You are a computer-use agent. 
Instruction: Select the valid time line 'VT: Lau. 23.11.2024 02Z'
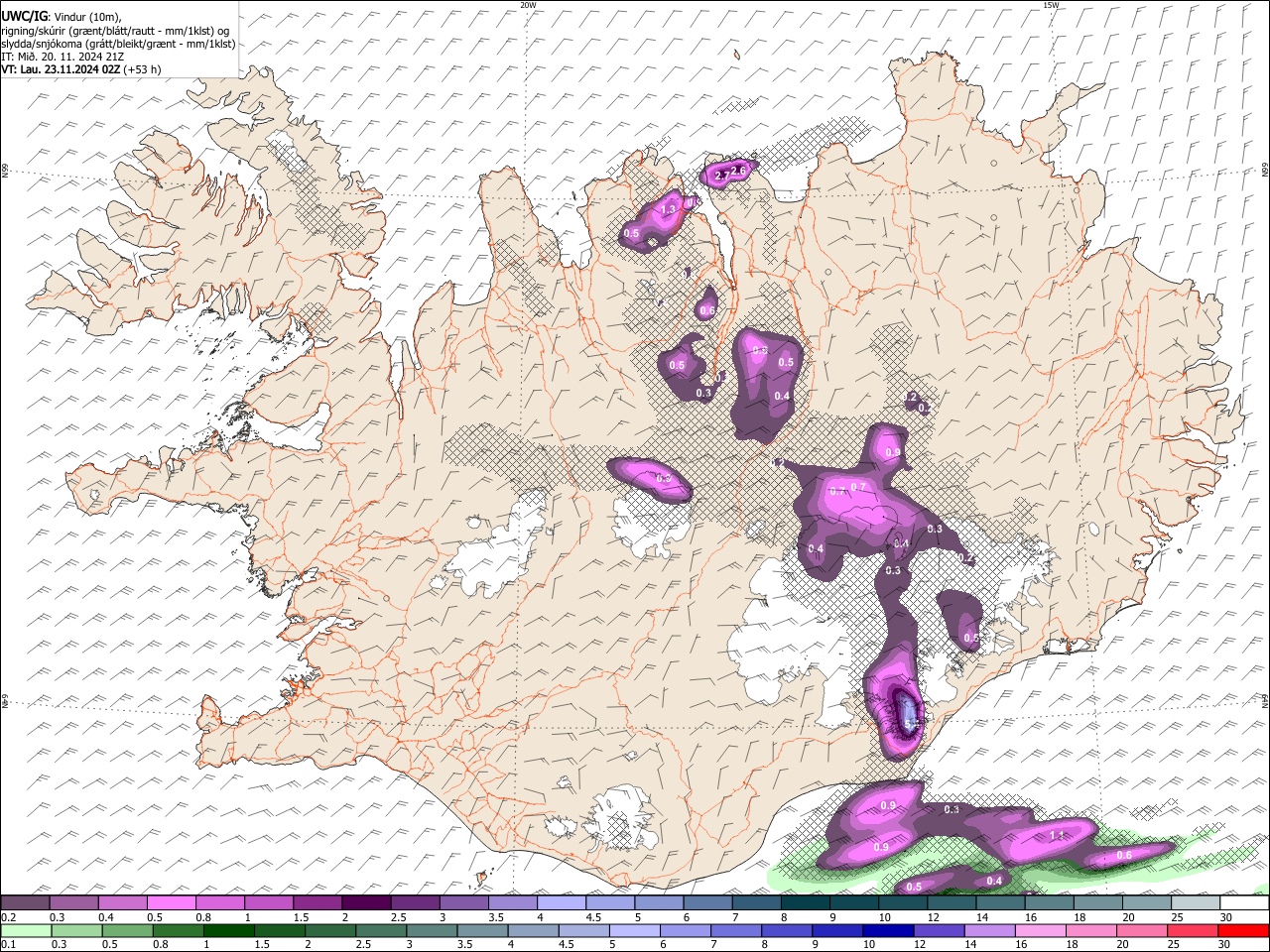pyautogui.click(x=62, y=69)
